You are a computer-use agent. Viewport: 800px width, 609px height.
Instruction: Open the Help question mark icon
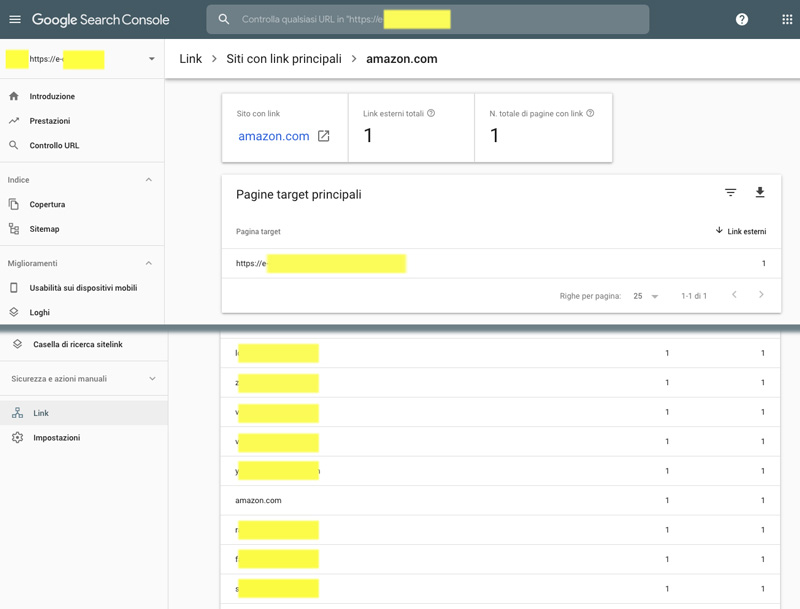click(x=742, y=19)
